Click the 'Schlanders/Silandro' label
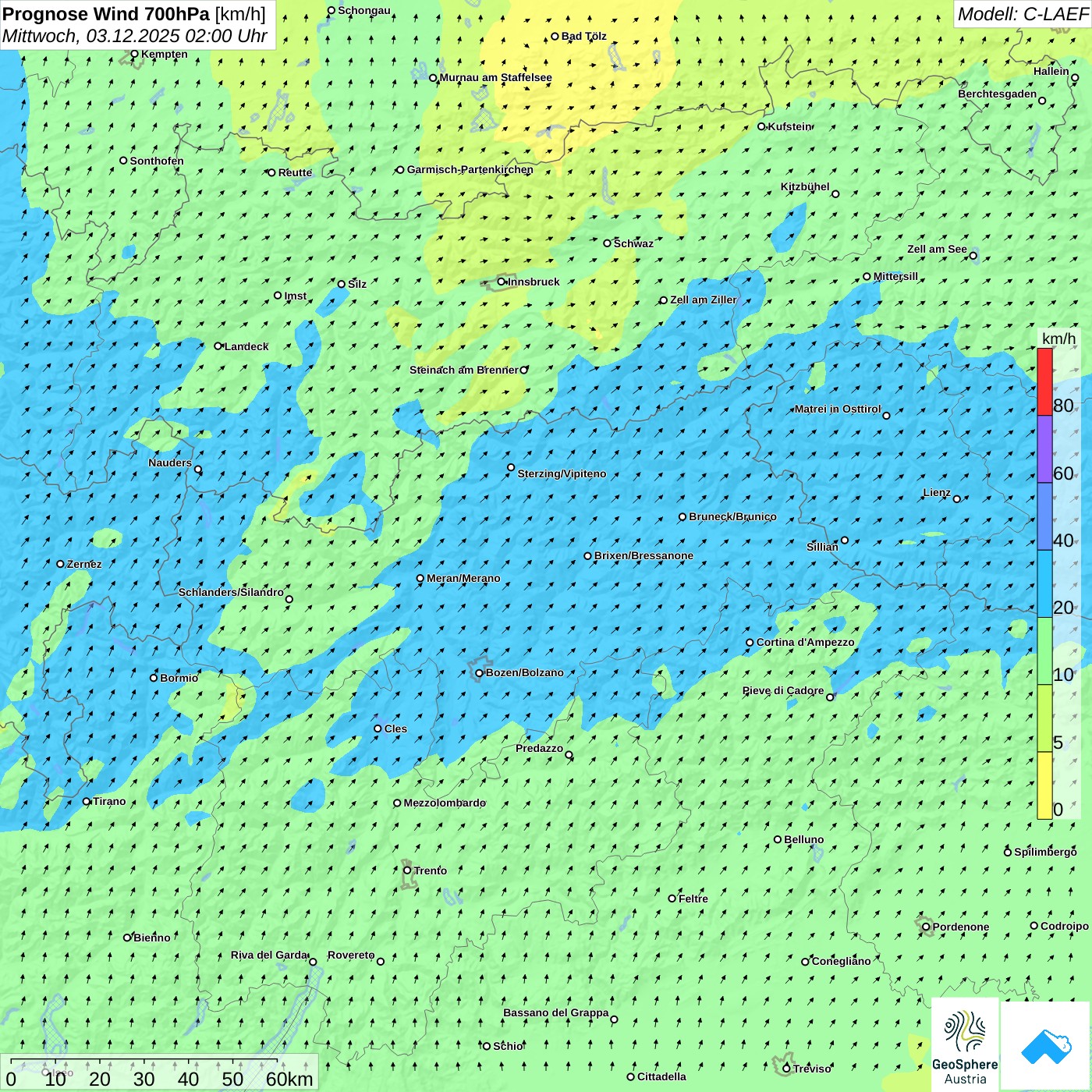Image resolution: width=1092 pixels, height=1092 pixels. pyautogui.click(x=232, y=593)
